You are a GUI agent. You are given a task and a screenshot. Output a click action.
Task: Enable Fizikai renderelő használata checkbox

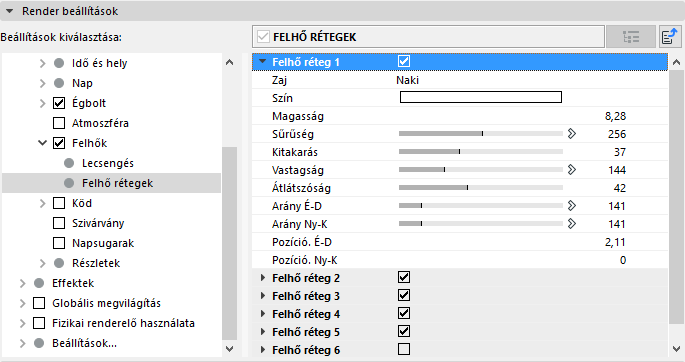point(39,323)
